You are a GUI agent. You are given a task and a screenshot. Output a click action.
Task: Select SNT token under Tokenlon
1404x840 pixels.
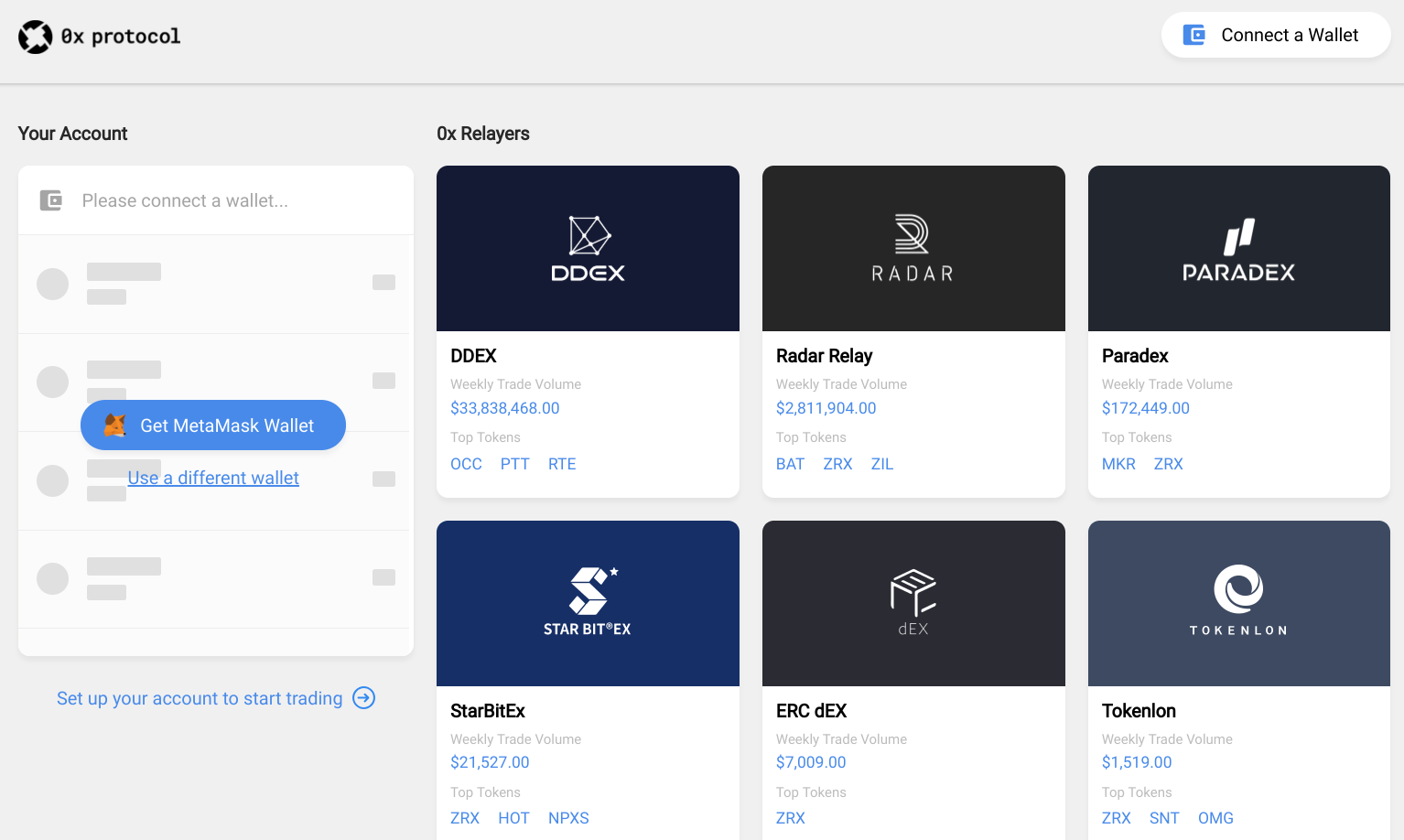coord(1164,818)
